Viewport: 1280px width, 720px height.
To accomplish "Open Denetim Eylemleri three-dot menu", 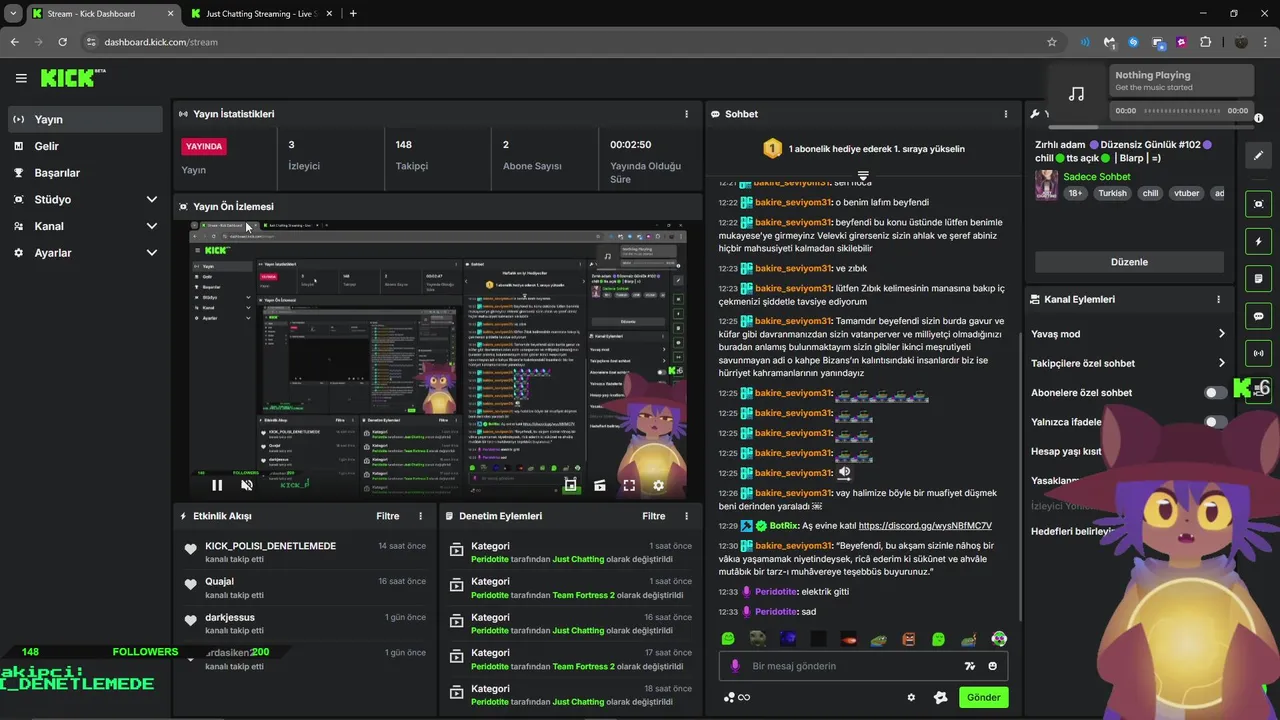I will 686,516.
